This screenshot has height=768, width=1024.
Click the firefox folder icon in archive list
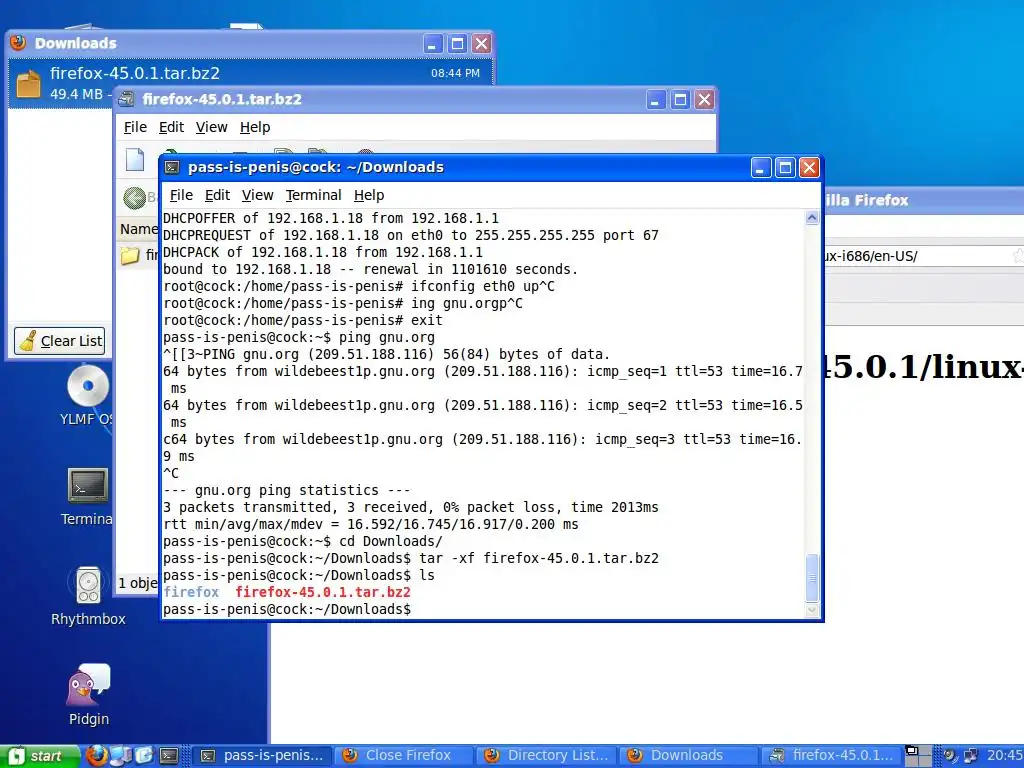click(130, 255)
